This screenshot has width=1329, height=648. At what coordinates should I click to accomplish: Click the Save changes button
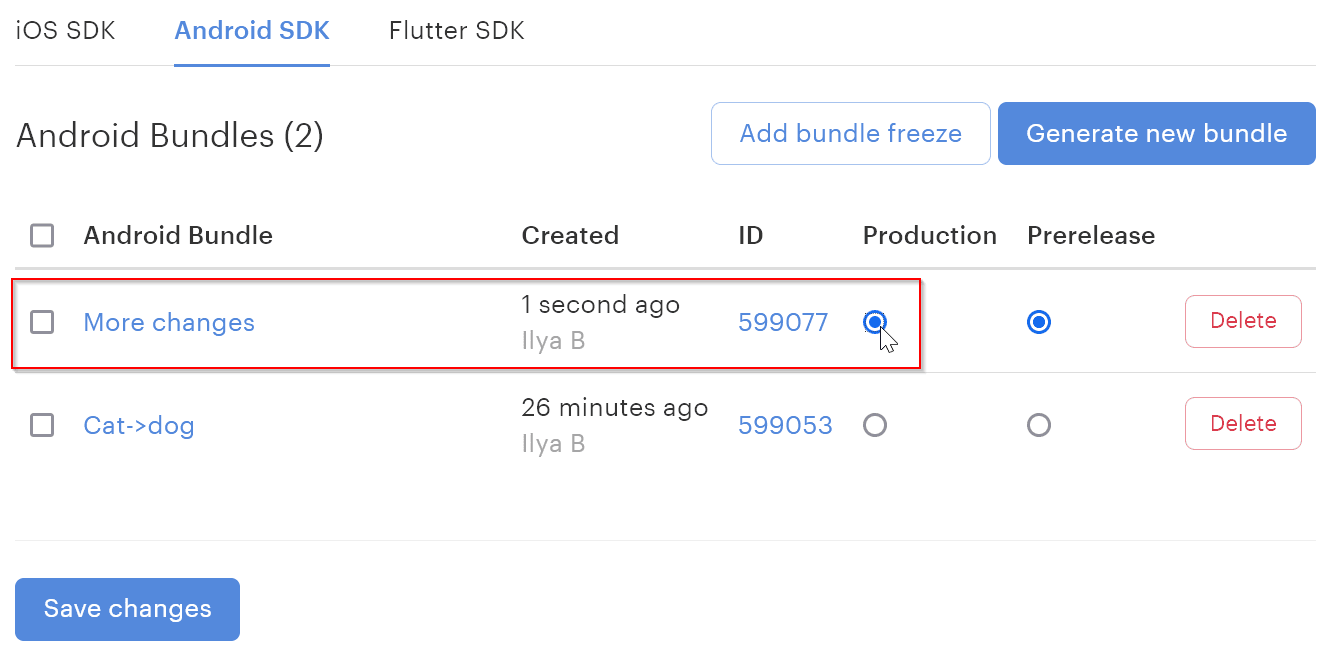pyautogui.click(x=127, y=609)
